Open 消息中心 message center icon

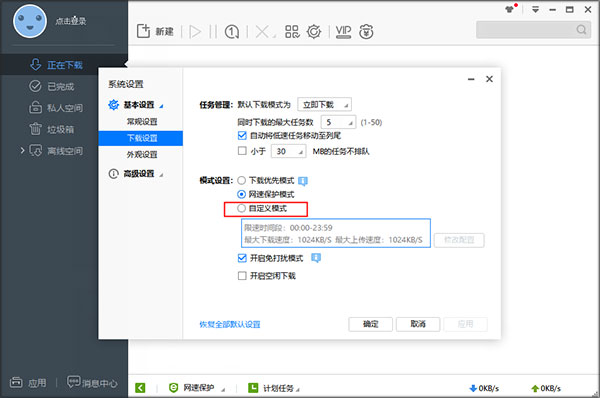click(x=73, y=382)
